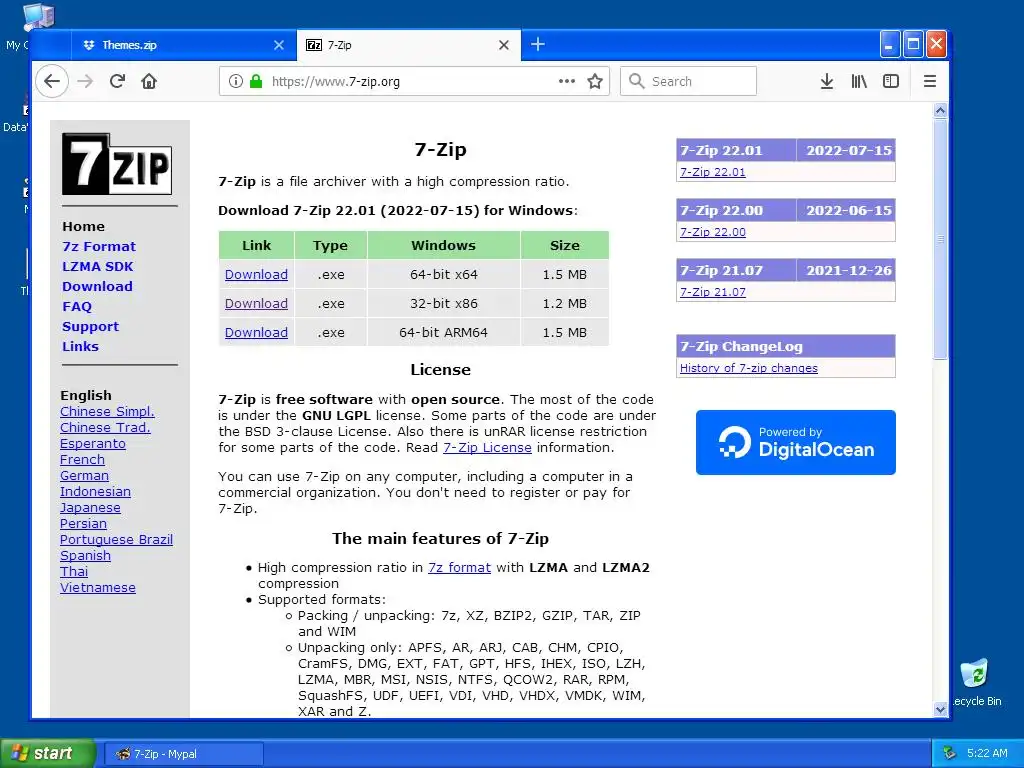Open the Windows Start button

click(x=48, y=753)
